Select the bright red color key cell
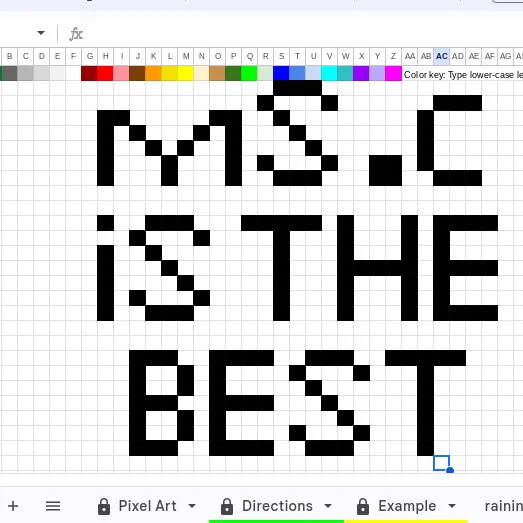Viewport: 523px width, 523px height. click(x=105, y=74)
